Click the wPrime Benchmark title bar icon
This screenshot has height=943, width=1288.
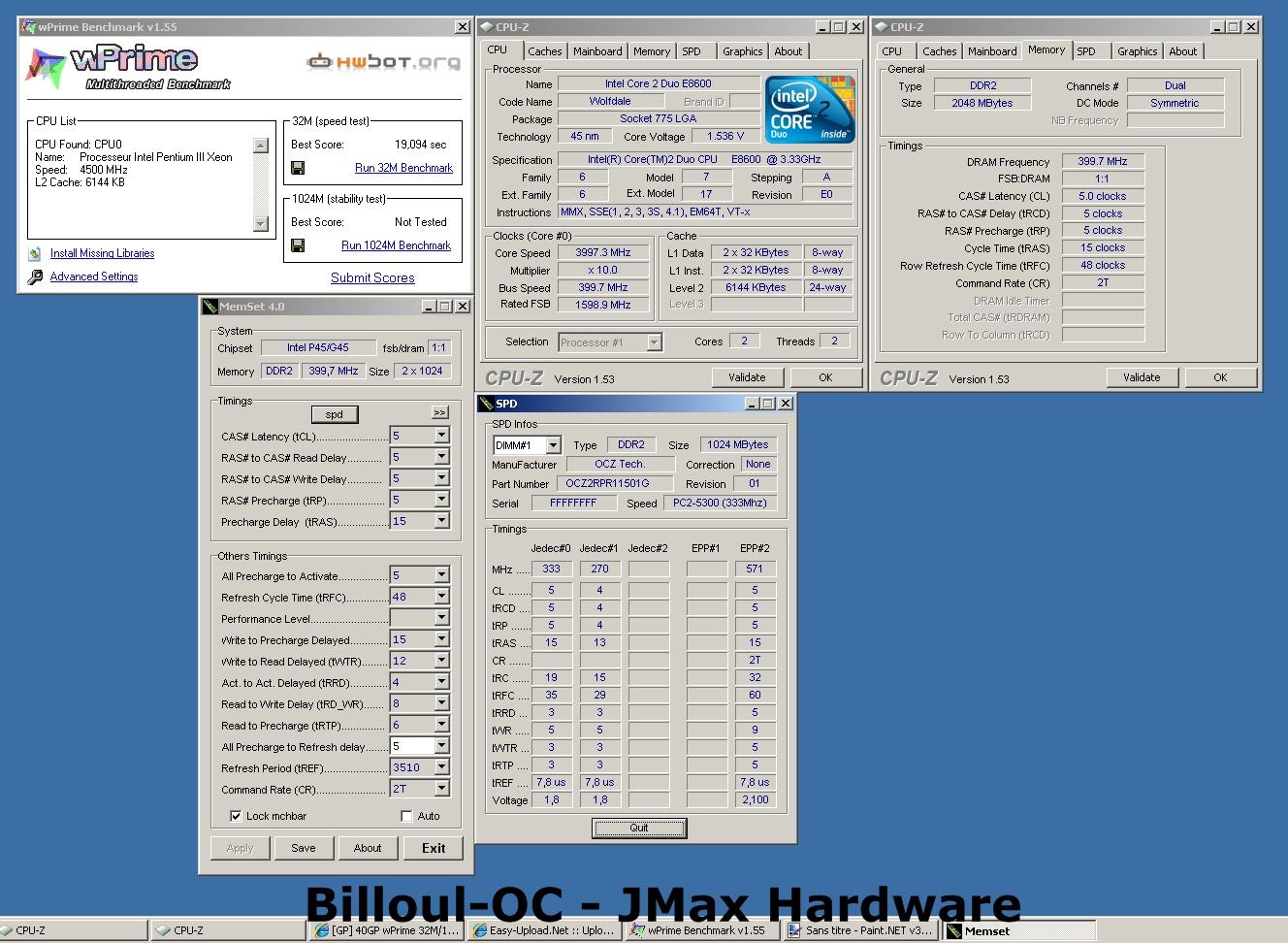pyautogui.click(x=28, y=27)
